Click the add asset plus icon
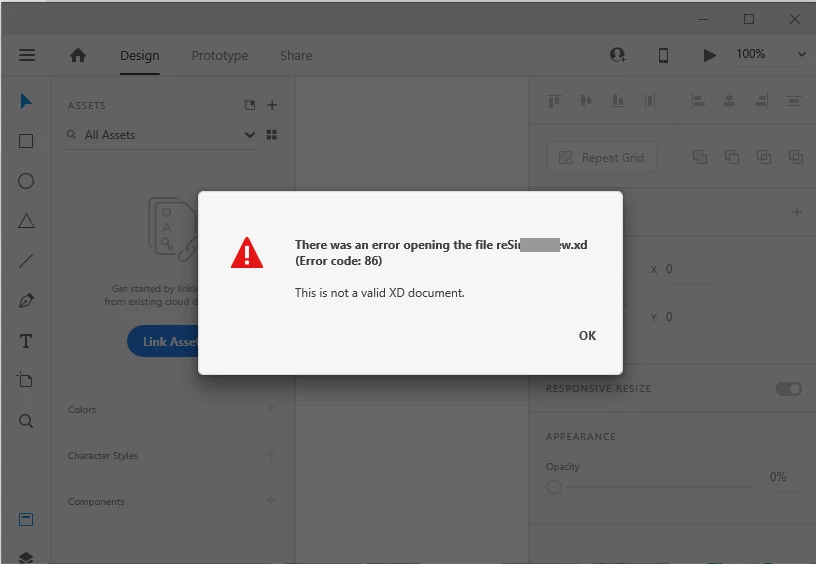Viewport: 816px width, 564px height. click(272, 105)
